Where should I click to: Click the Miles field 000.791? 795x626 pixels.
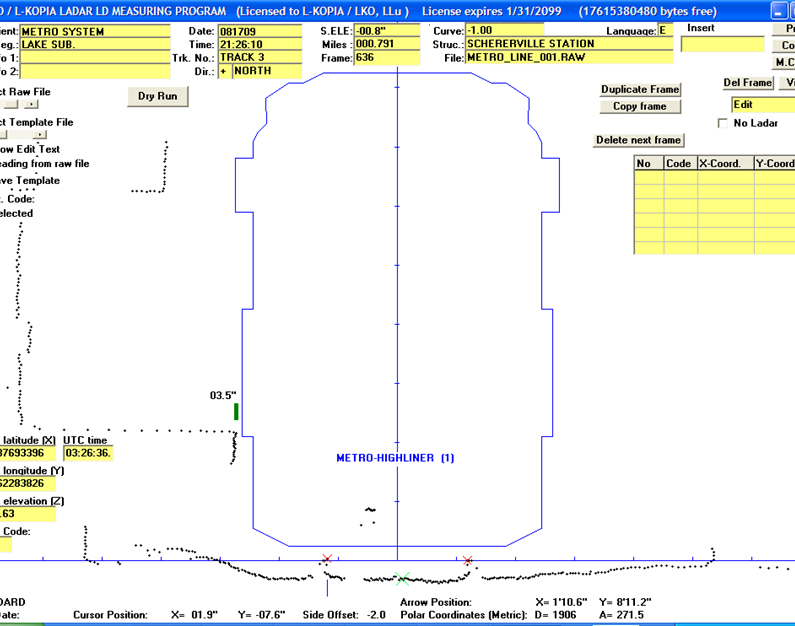point(387,44)
